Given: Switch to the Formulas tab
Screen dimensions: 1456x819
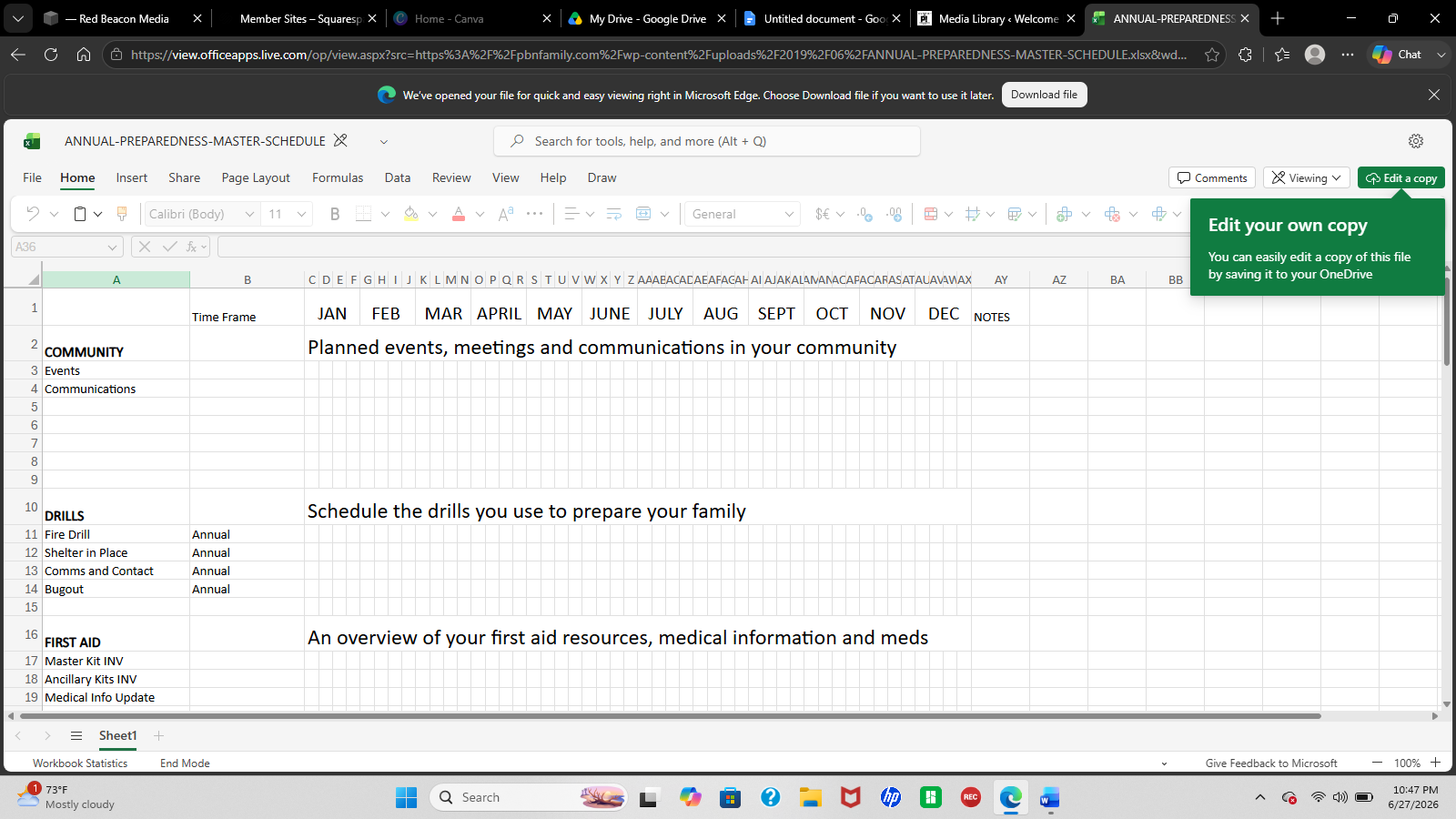Looking at the screenshot, I should 338,177.
